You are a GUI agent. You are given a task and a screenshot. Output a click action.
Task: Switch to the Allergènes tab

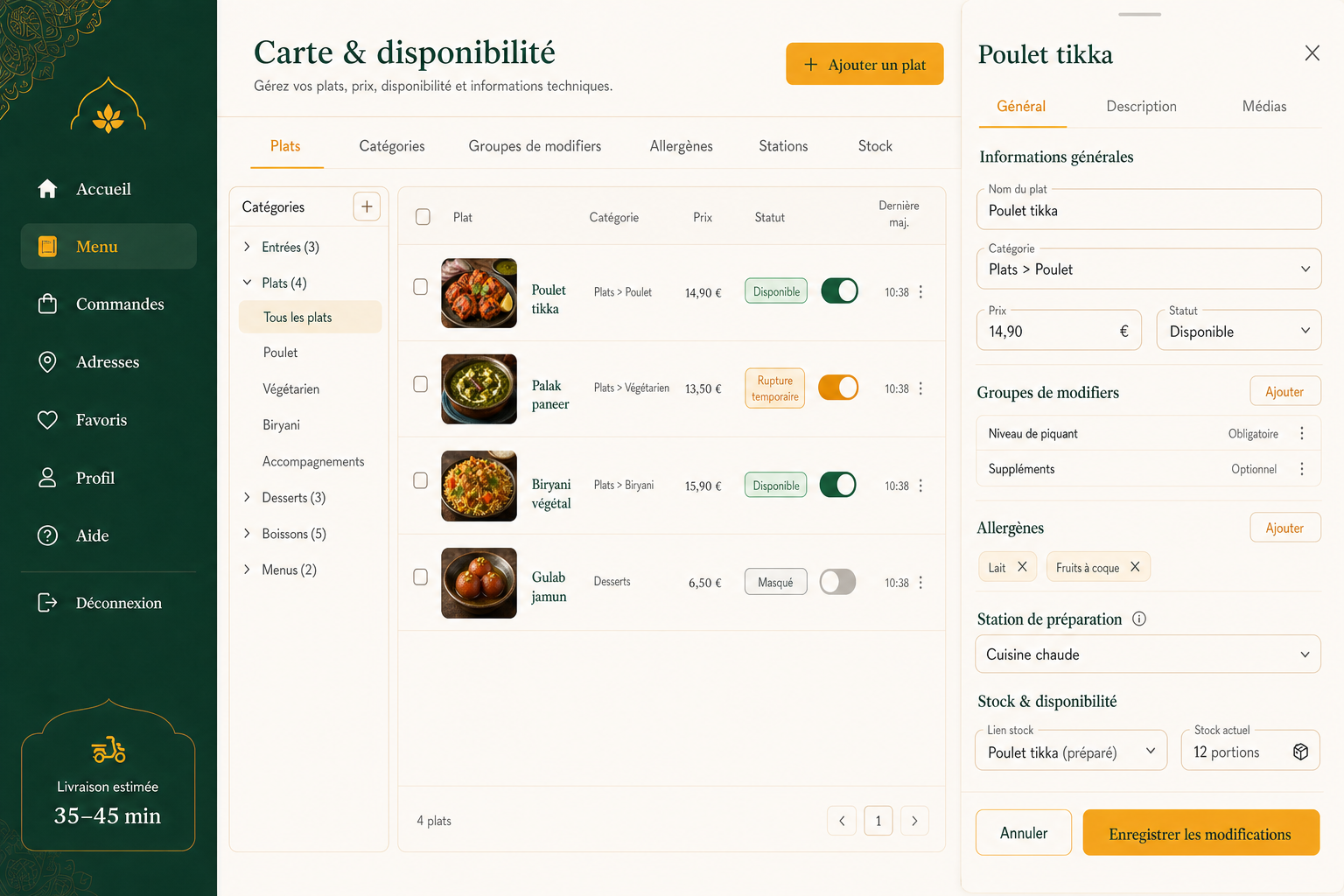pyautogui.click(x=681, y=146)
